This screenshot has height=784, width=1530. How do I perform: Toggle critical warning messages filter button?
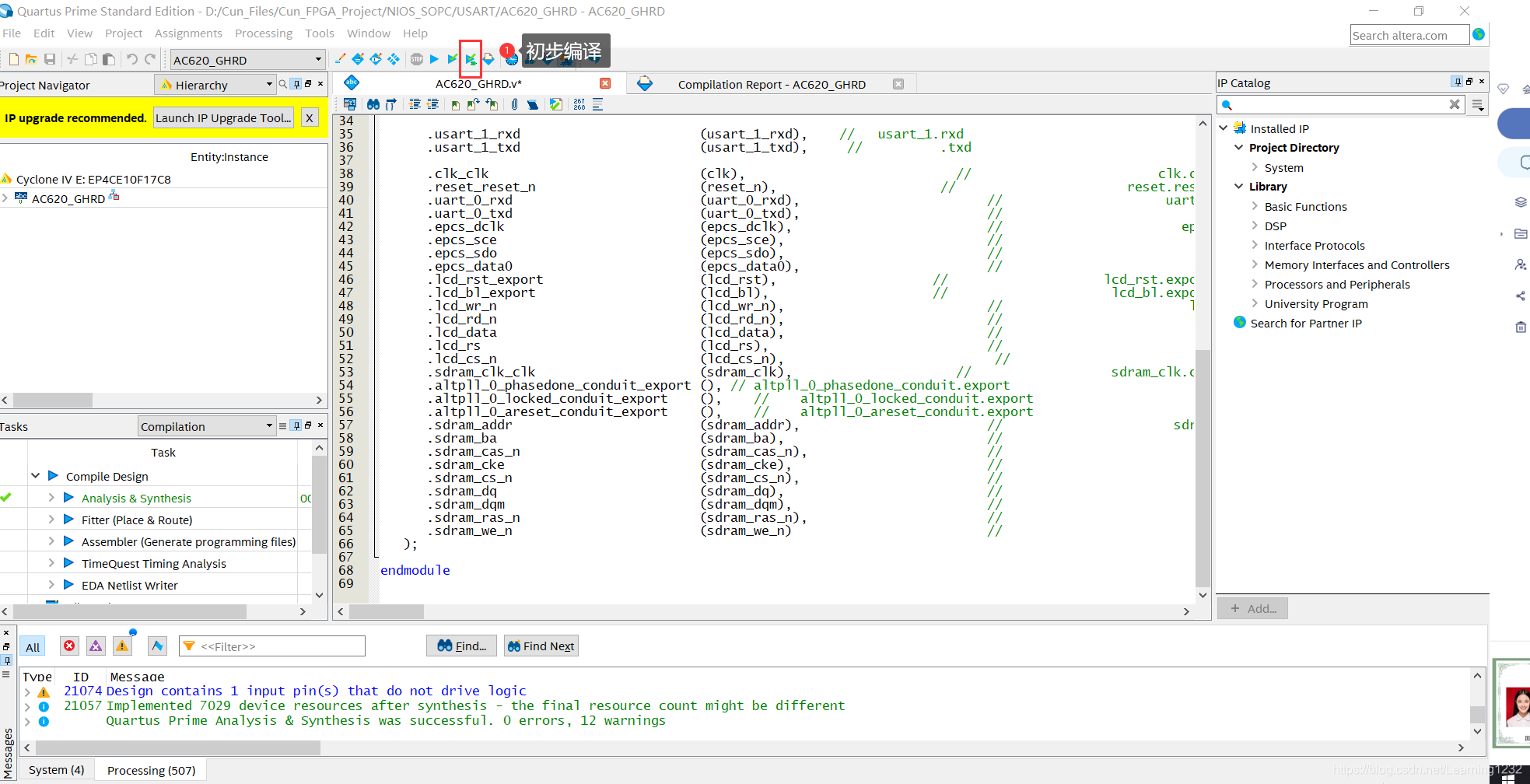[96, 646]
